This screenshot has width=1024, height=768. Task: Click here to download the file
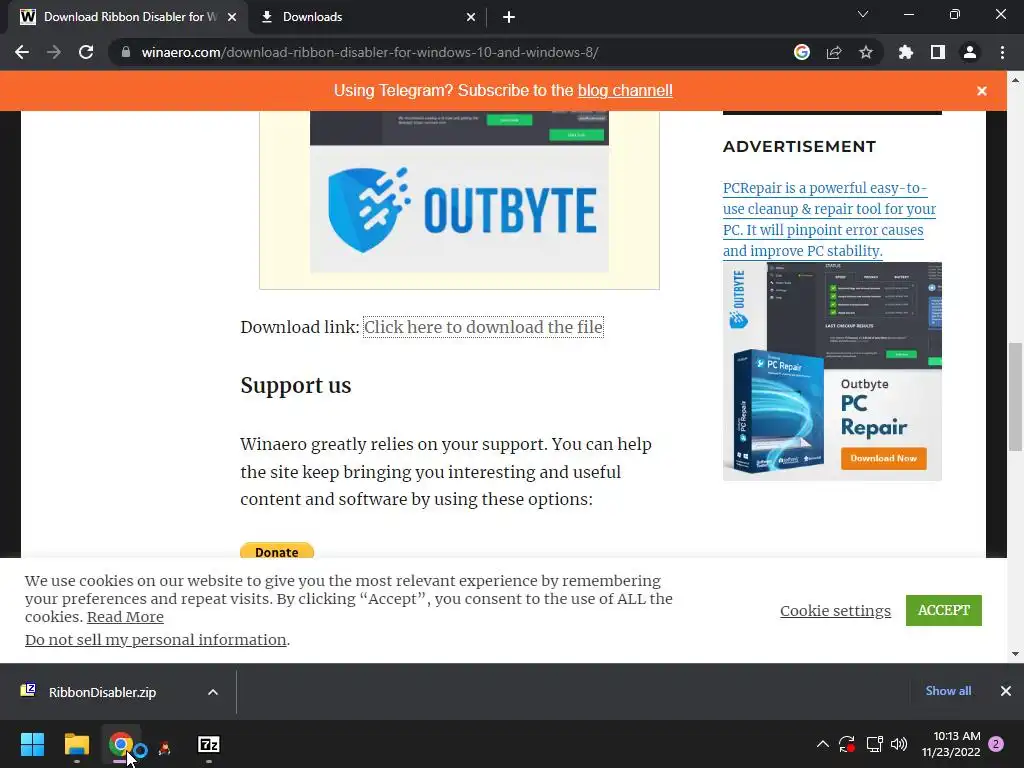coord(483,327)
